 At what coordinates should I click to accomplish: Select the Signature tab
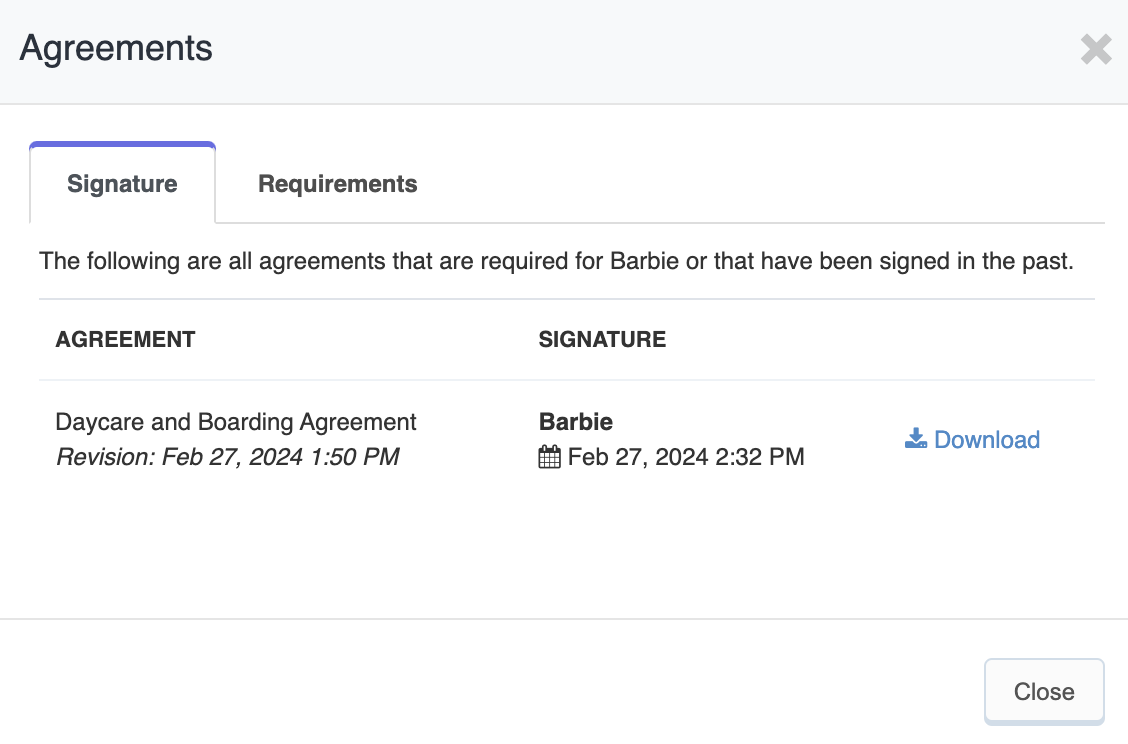(x=122, y=183)
